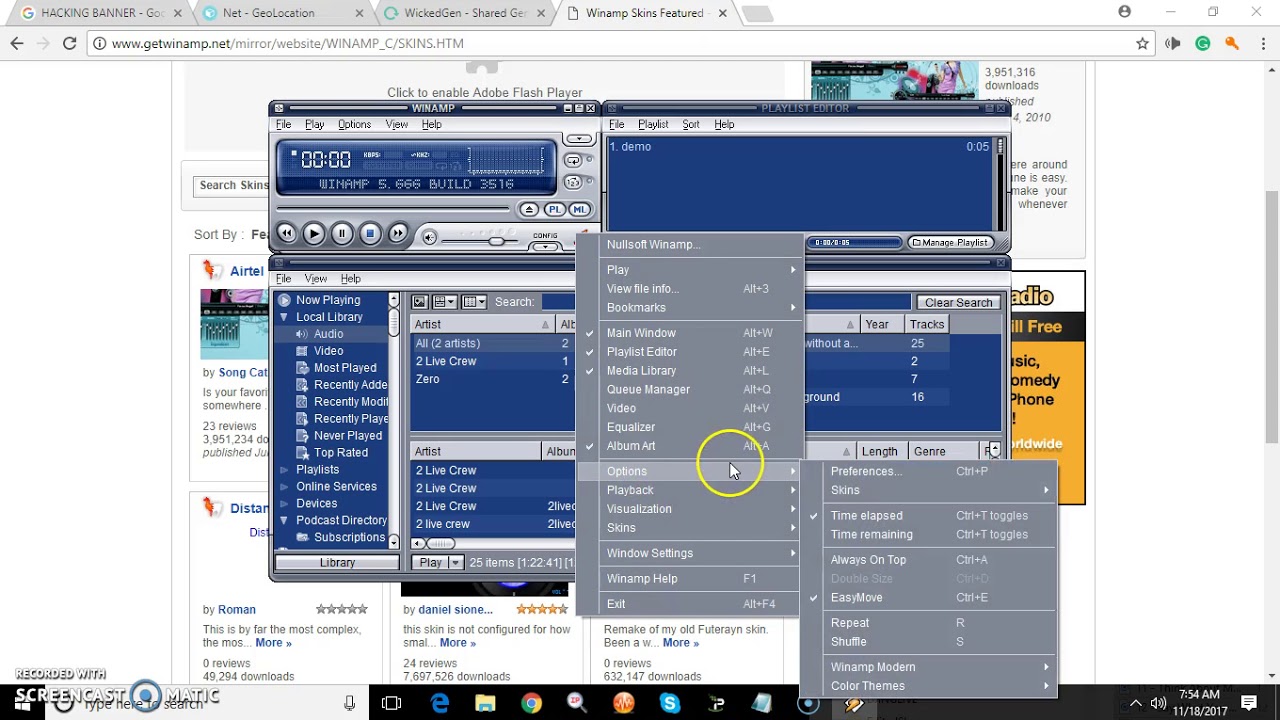Open the dropdown arrow above the repeat button
The image size is (1280, 720).
577,140
